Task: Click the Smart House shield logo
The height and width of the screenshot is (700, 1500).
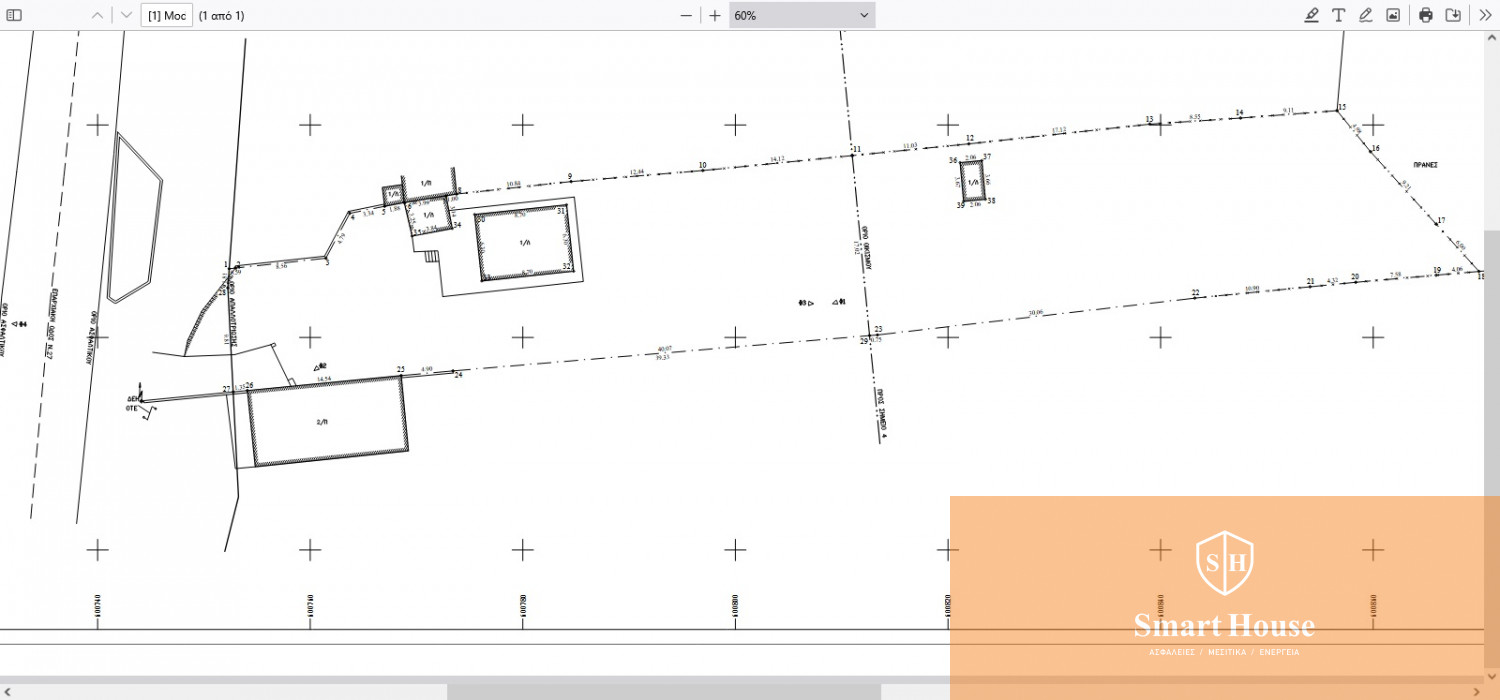Action: pos(1224,562)
